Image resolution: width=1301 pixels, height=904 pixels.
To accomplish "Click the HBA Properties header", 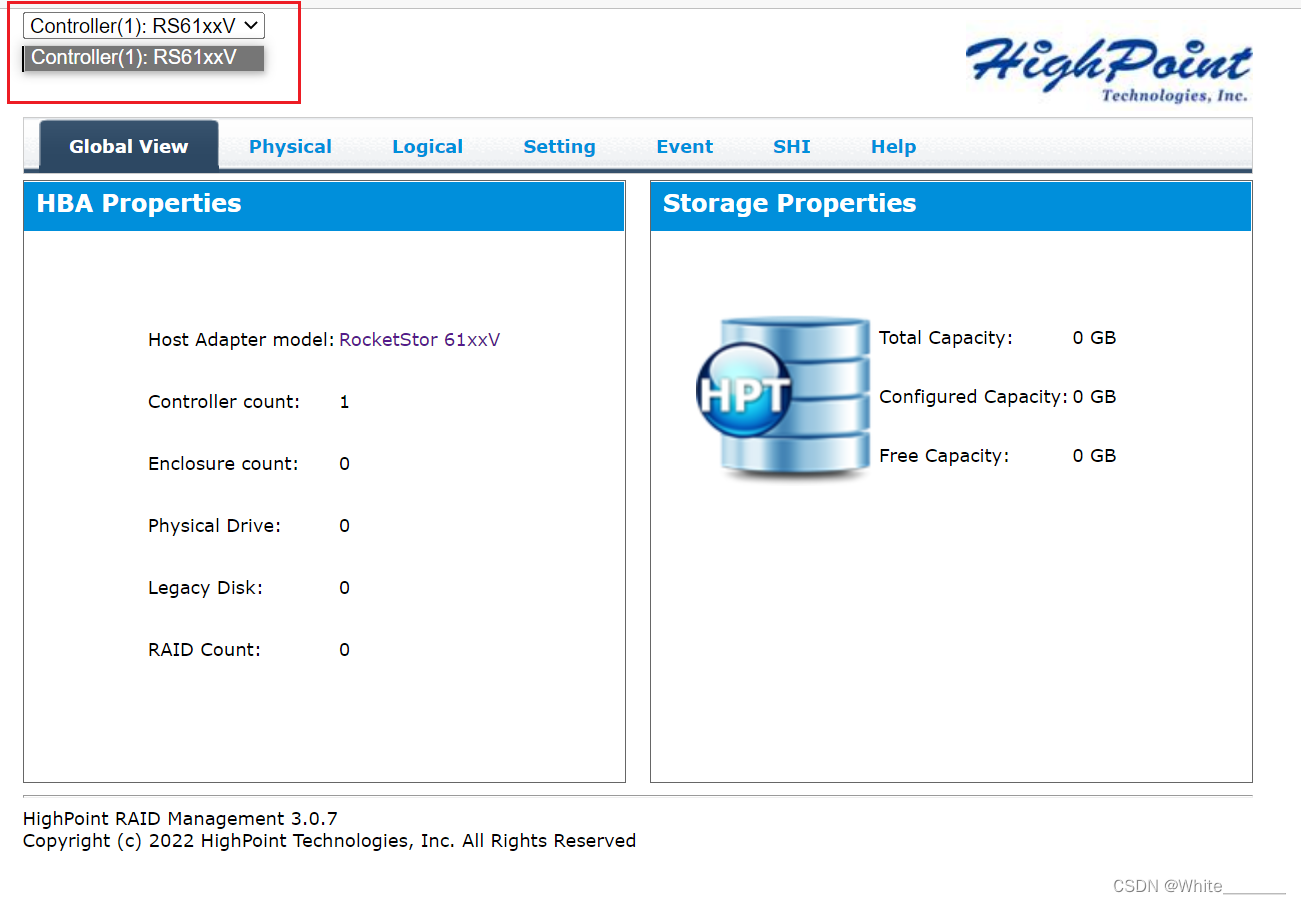I will 324,205.
